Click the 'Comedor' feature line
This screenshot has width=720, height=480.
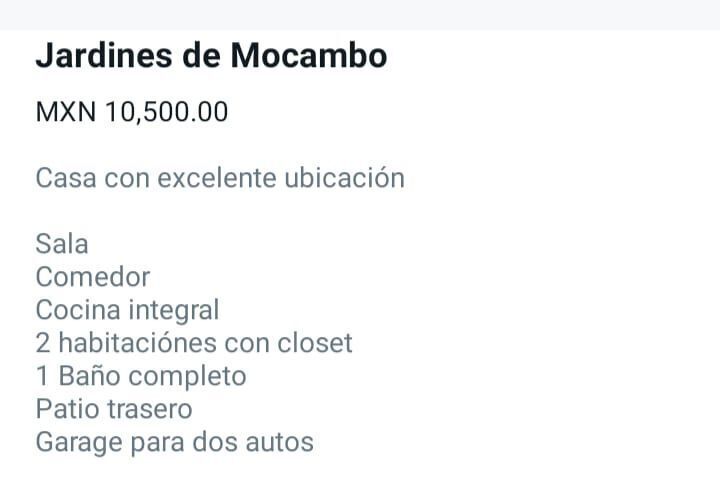click(x=93, y=277)
